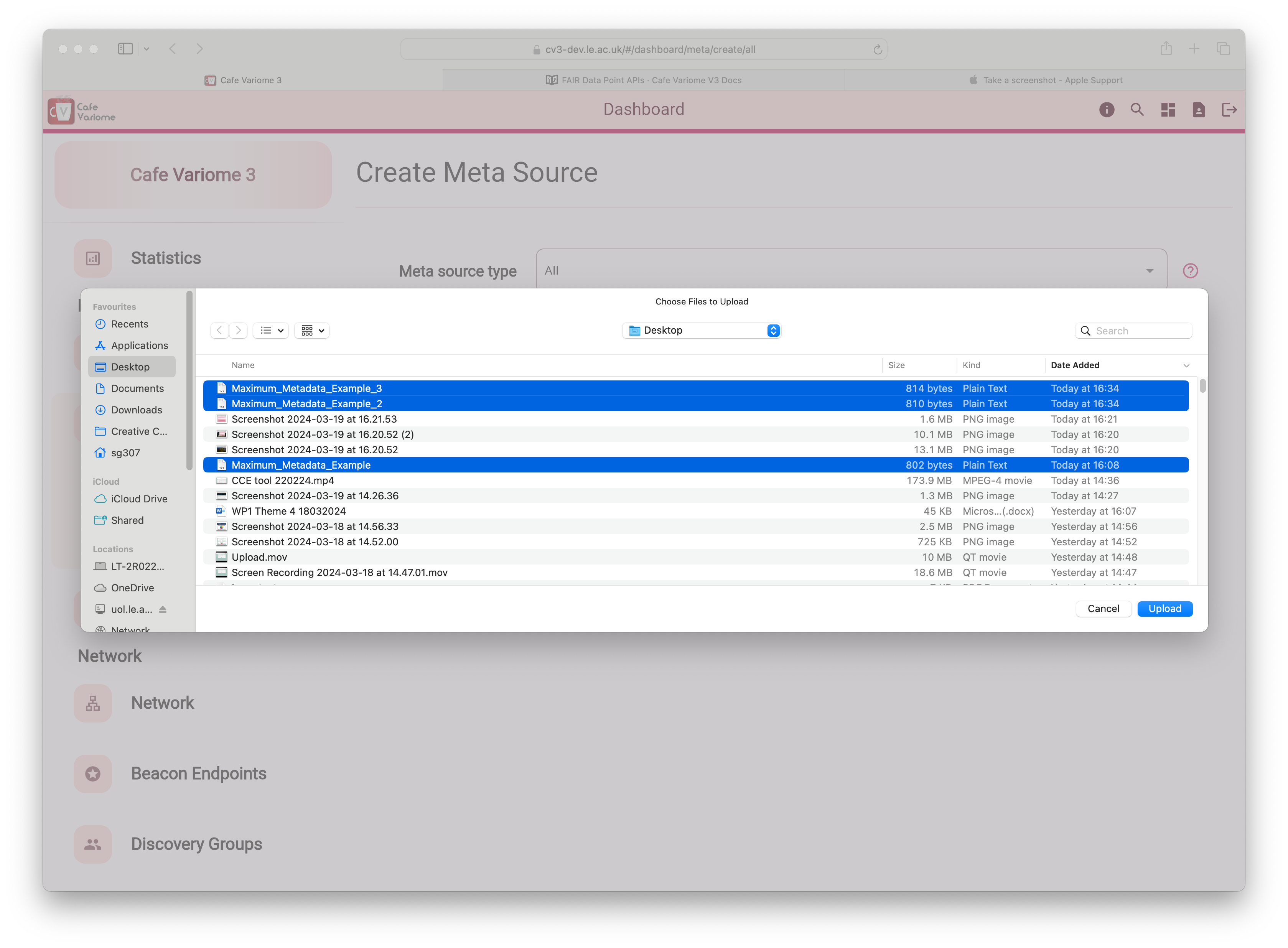1288x948 pixels.
Task: Open the Desktop location popup menu
Action: [701, 331]
